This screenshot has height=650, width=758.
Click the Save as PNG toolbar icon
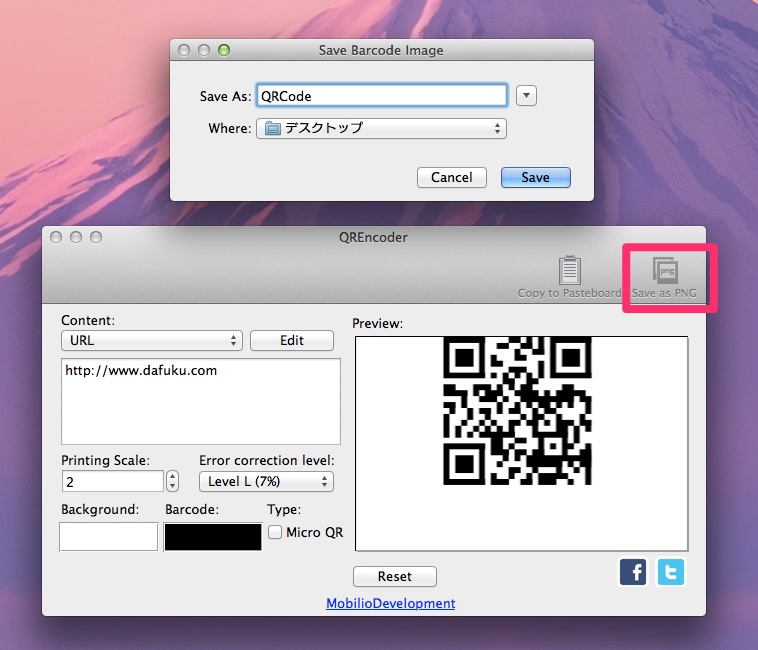pyautogui.click(x=665, y=270)
